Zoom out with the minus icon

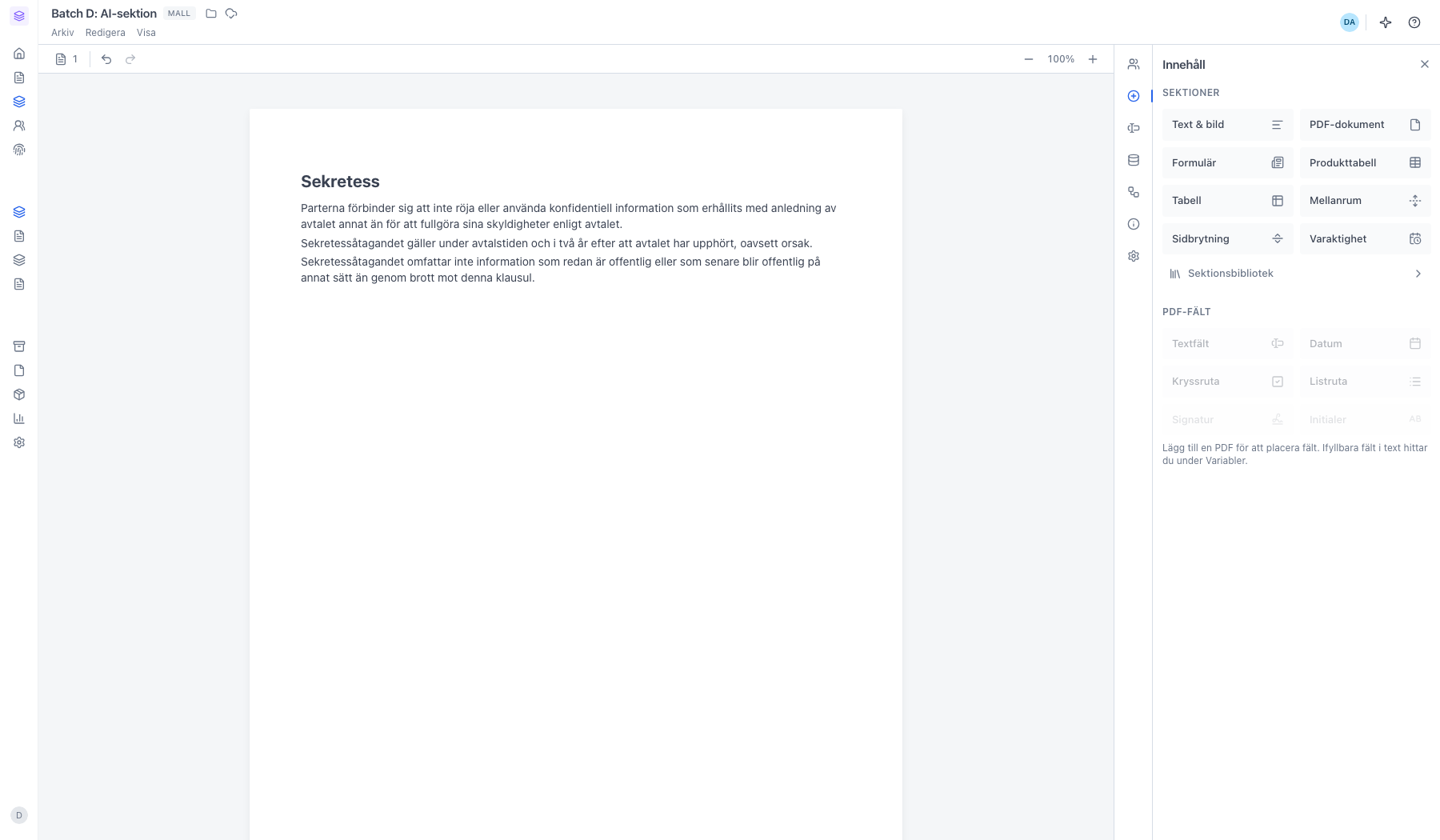[x=1029, y=59]
